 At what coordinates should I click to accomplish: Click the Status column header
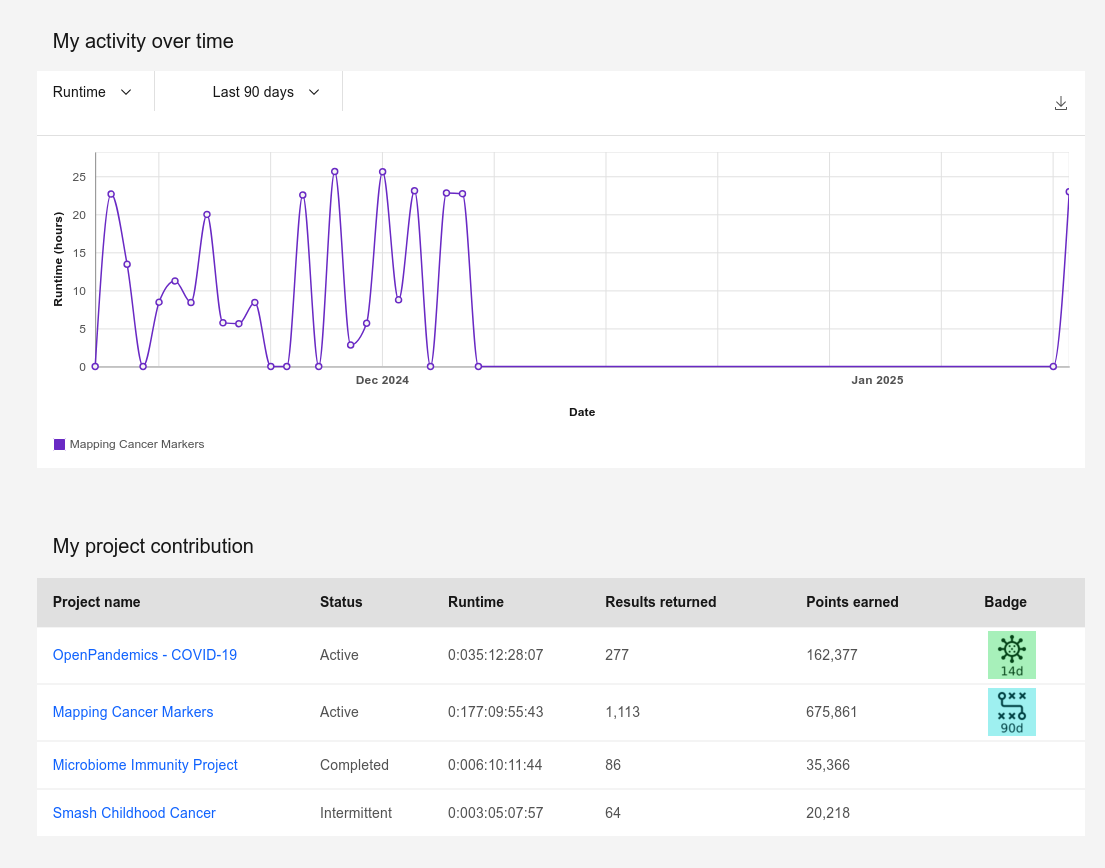pos(341,602)
